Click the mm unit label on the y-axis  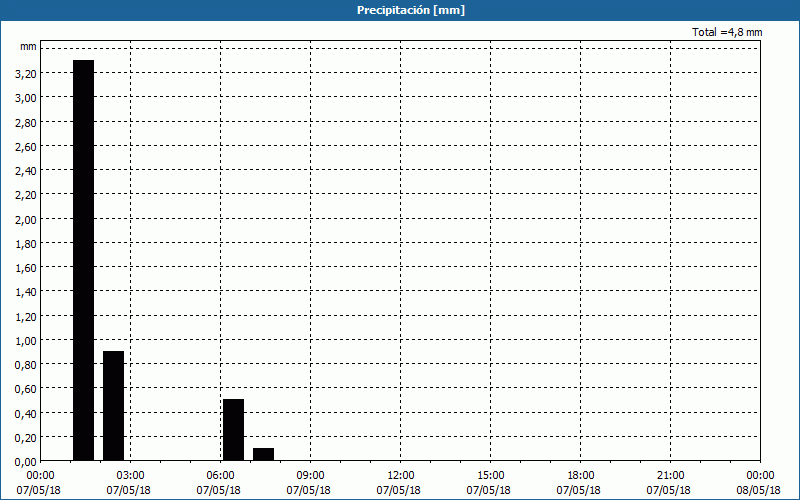point(28,47)
